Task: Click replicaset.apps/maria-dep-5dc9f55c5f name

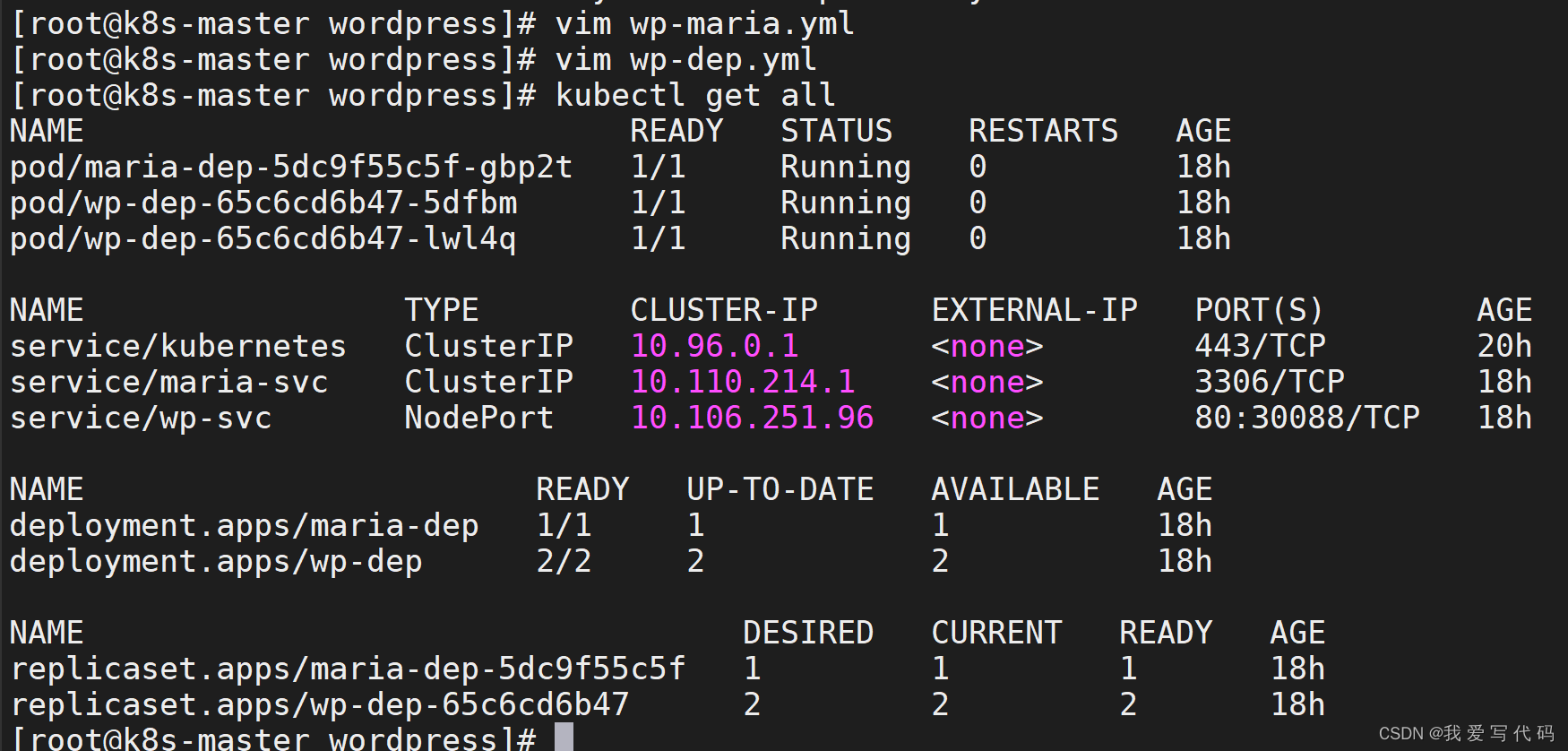Action: click(x=348, y=669)
